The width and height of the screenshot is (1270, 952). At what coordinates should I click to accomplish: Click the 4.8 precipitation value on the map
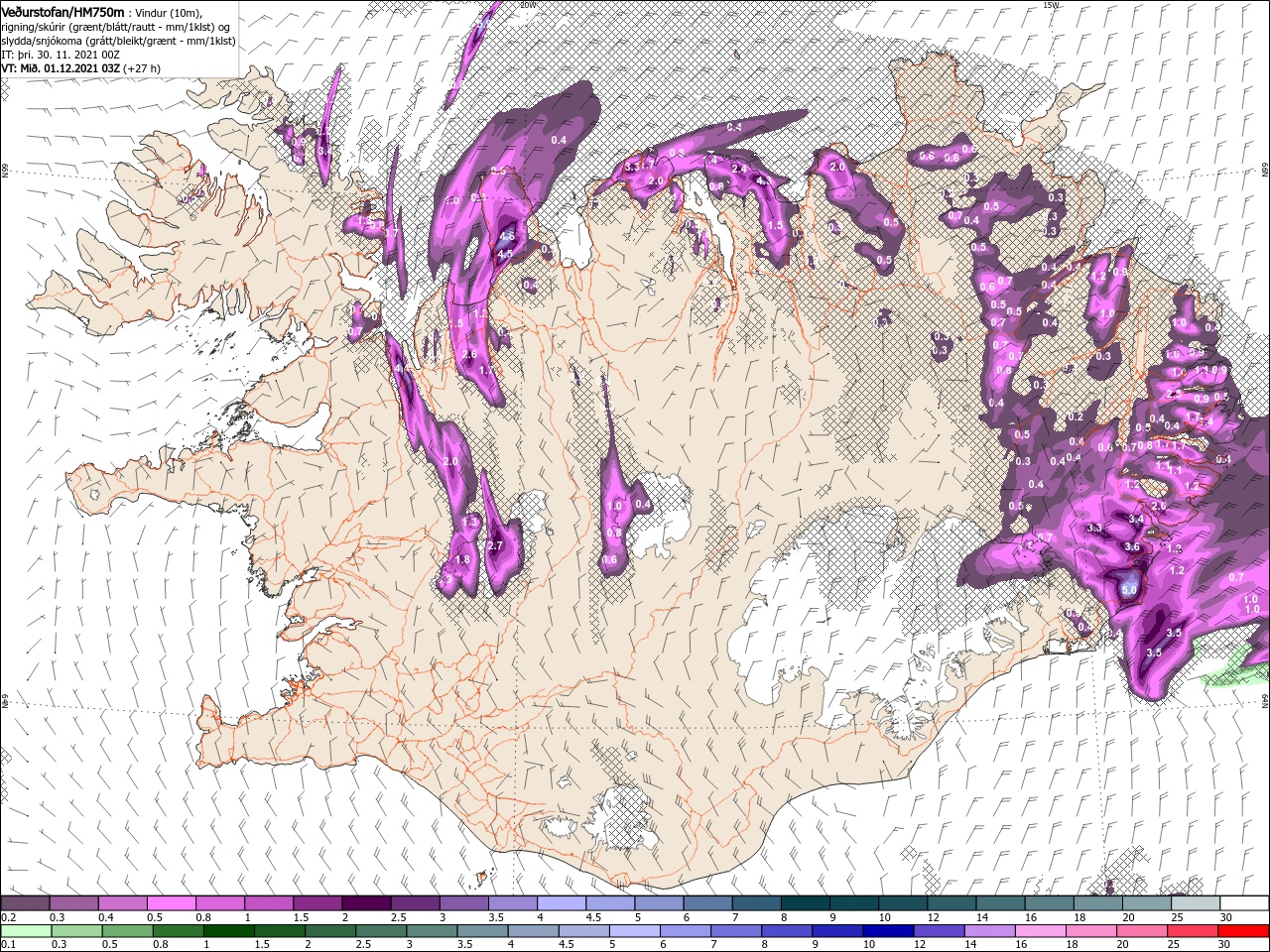[x=506, y=237]
